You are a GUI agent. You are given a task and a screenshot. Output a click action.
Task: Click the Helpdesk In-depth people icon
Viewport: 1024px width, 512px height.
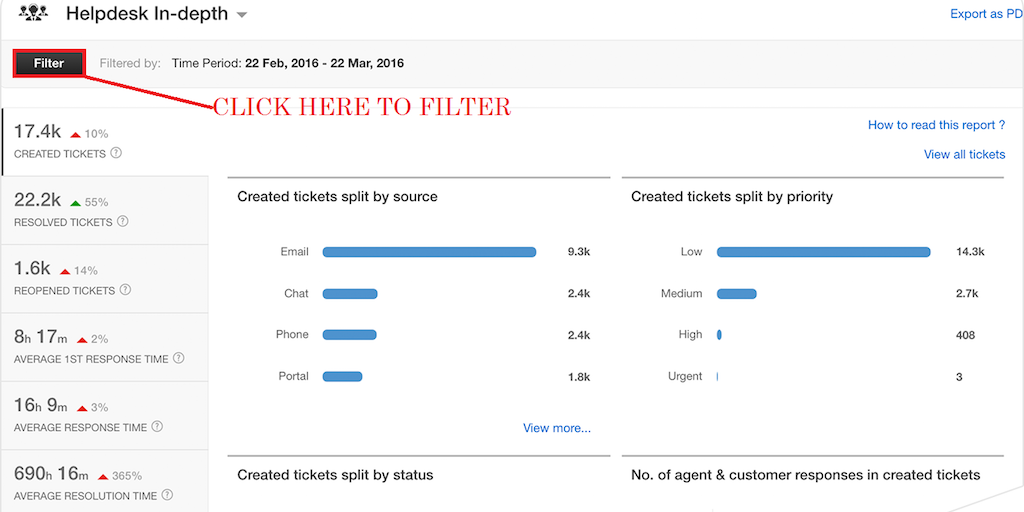coord(33,11)
